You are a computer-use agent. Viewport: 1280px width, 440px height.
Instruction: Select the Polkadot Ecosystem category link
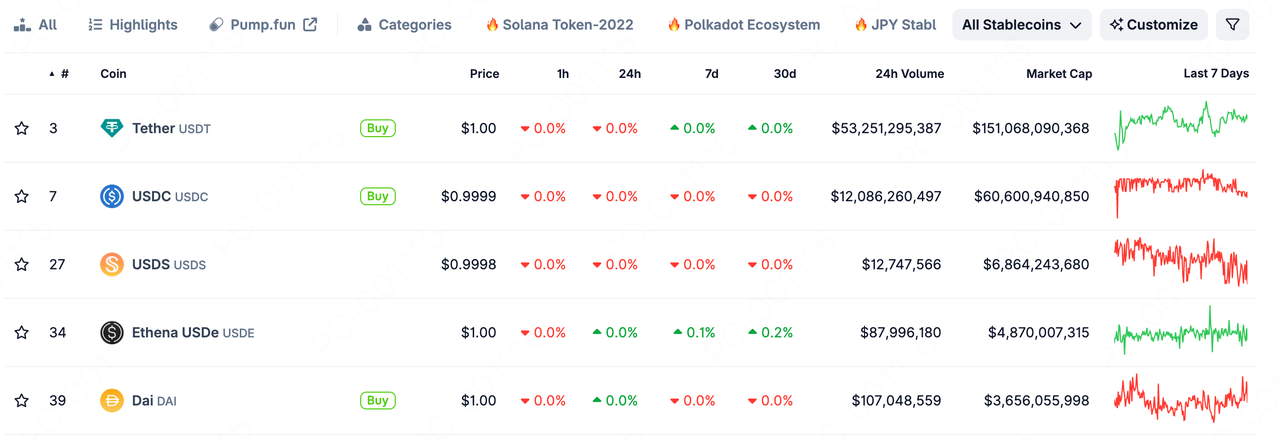pyautogui.click(x=743, y=25)
